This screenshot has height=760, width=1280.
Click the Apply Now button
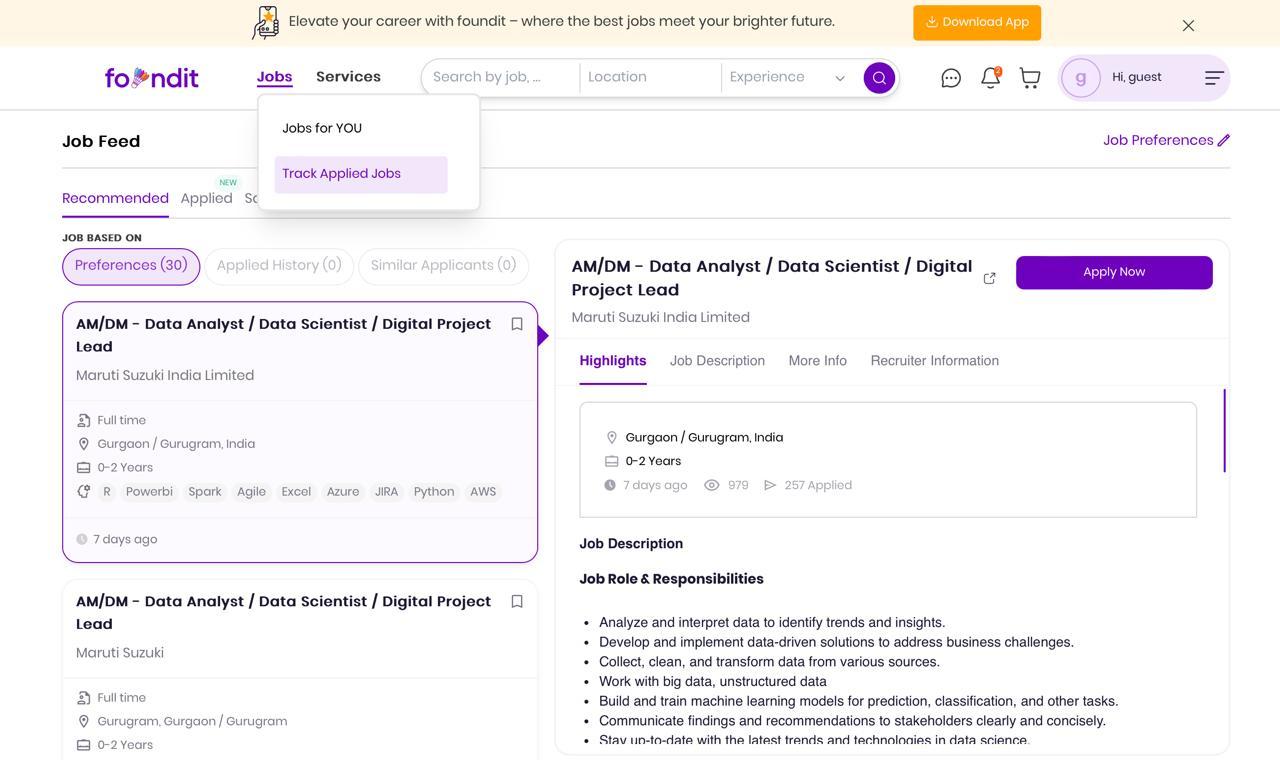coord(1114,273)
